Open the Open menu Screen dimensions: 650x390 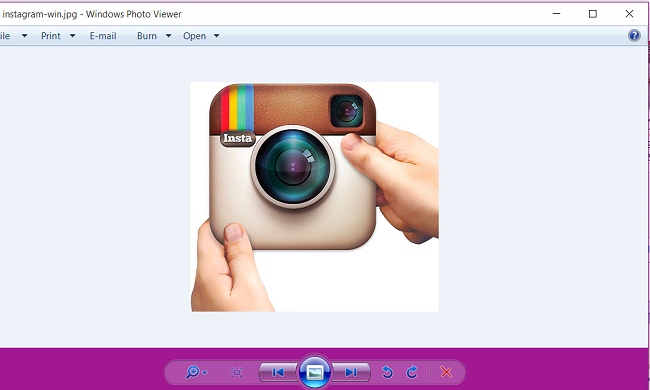(194, 36)
